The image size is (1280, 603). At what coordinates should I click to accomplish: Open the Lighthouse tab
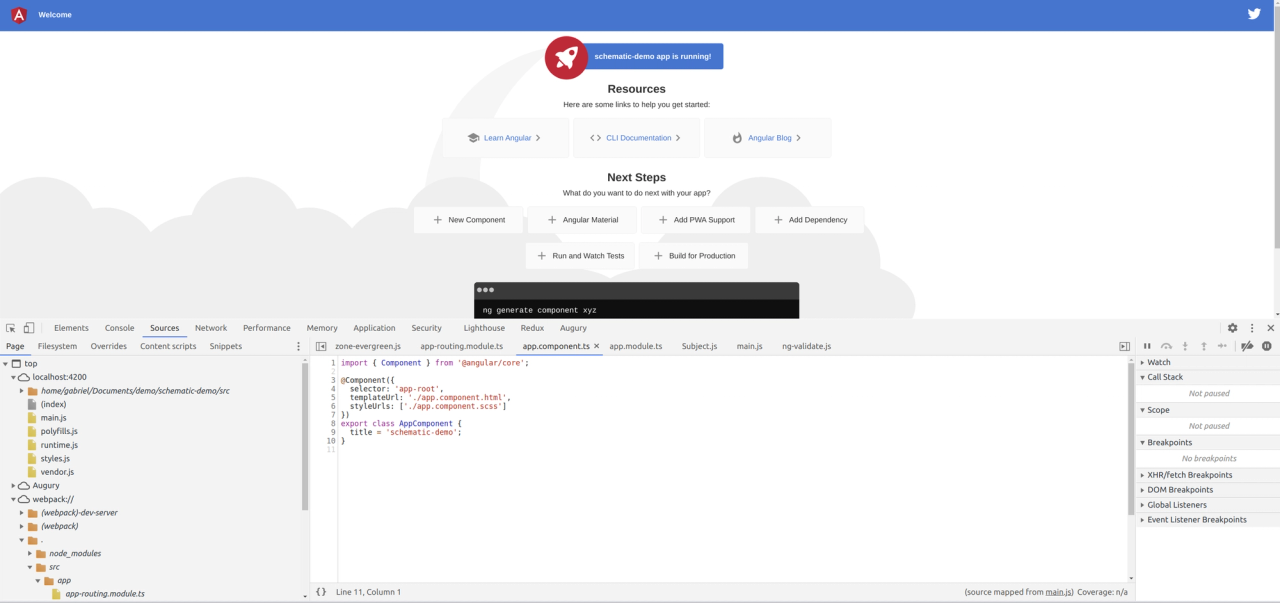pyautogui.click(x=484, y=328)
